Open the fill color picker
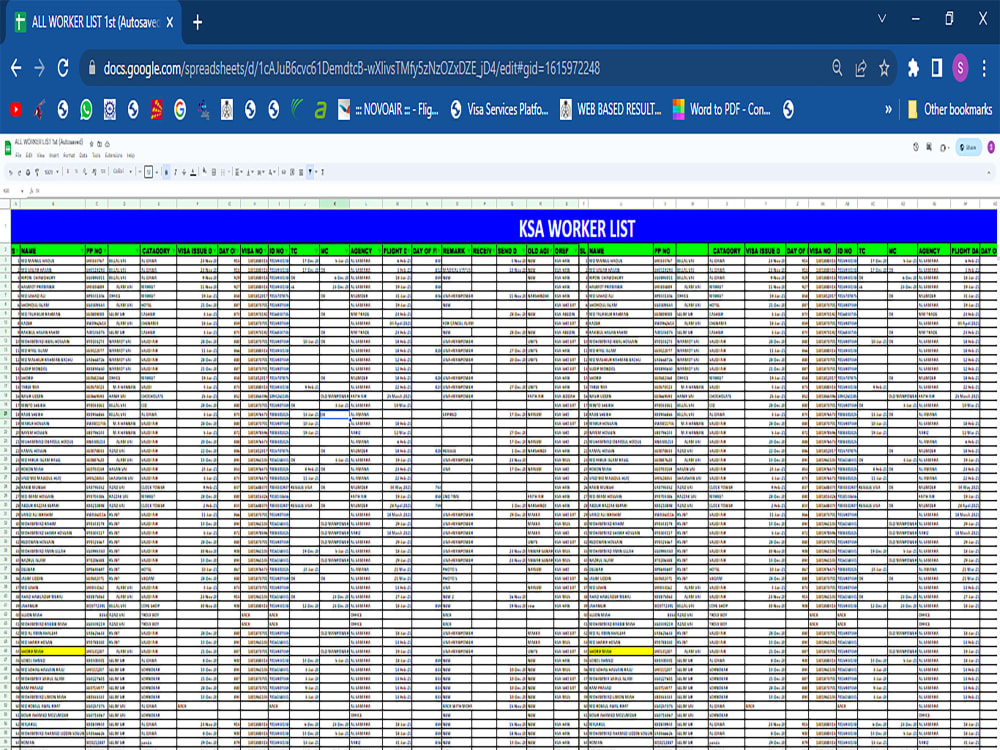 coord(205,172)
